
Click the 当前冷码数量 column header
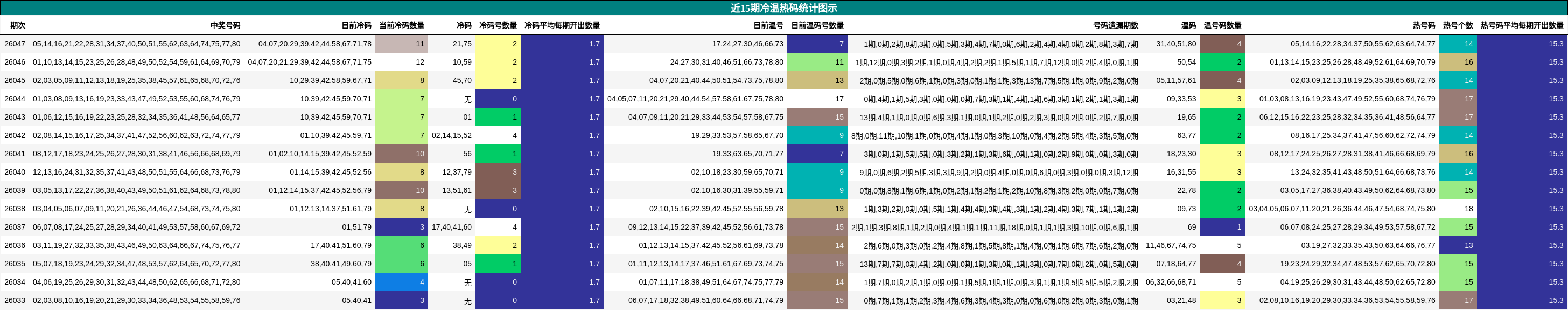402,25
